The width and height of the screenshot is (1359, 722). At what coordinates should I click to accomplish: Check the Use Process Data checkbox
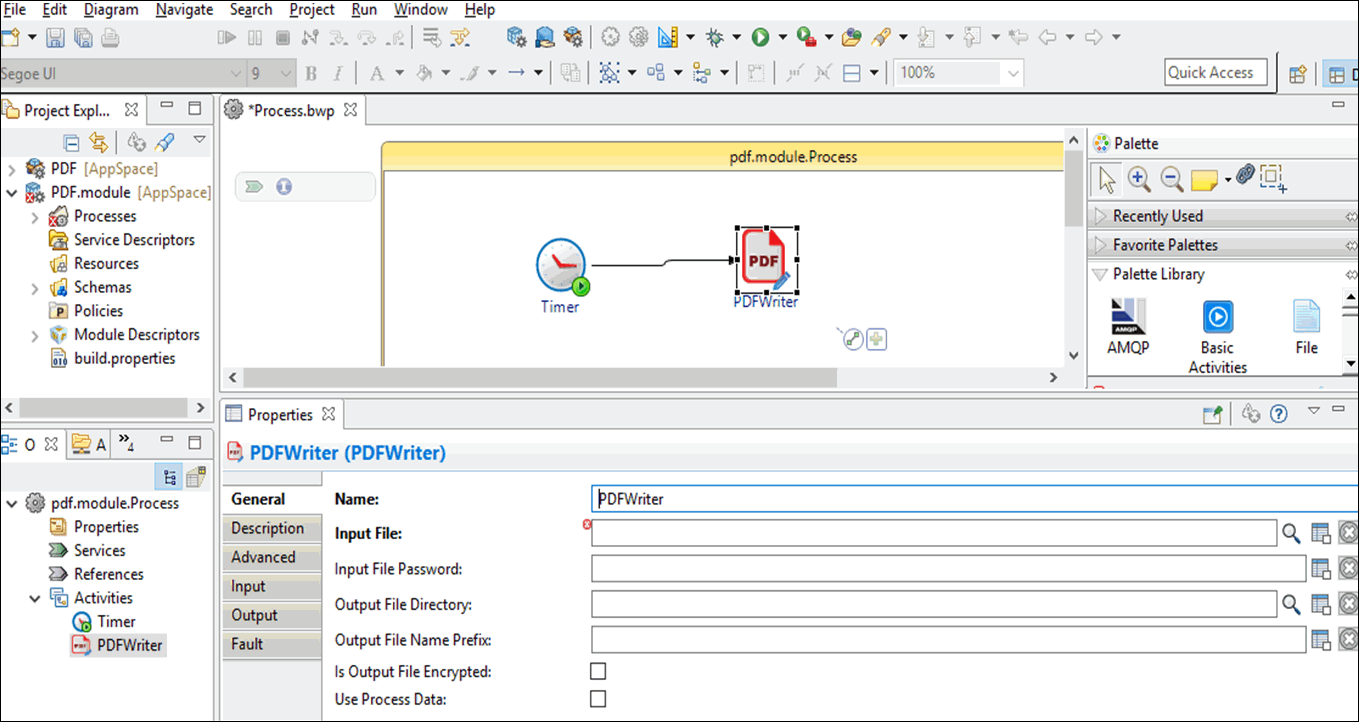(x=598, y=699)
